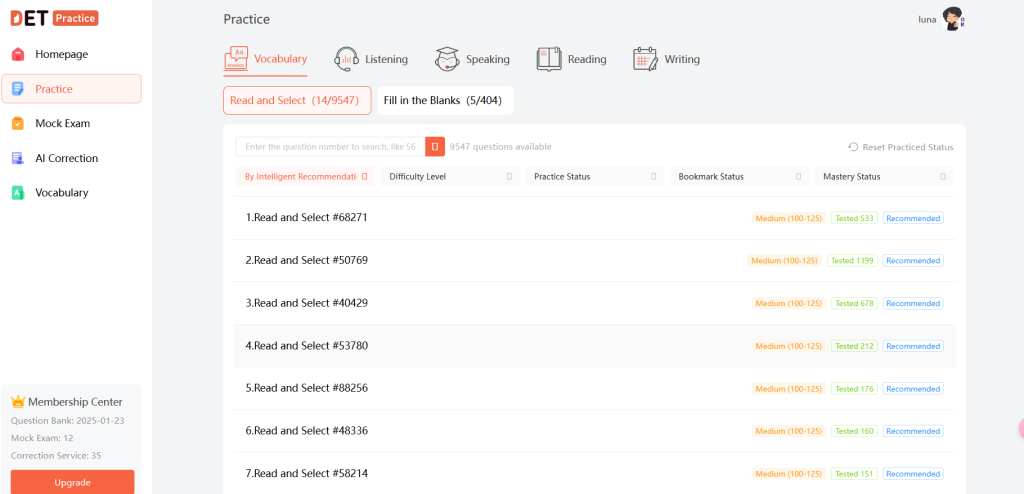Click the Reading book icon

[x=549, y=59]
